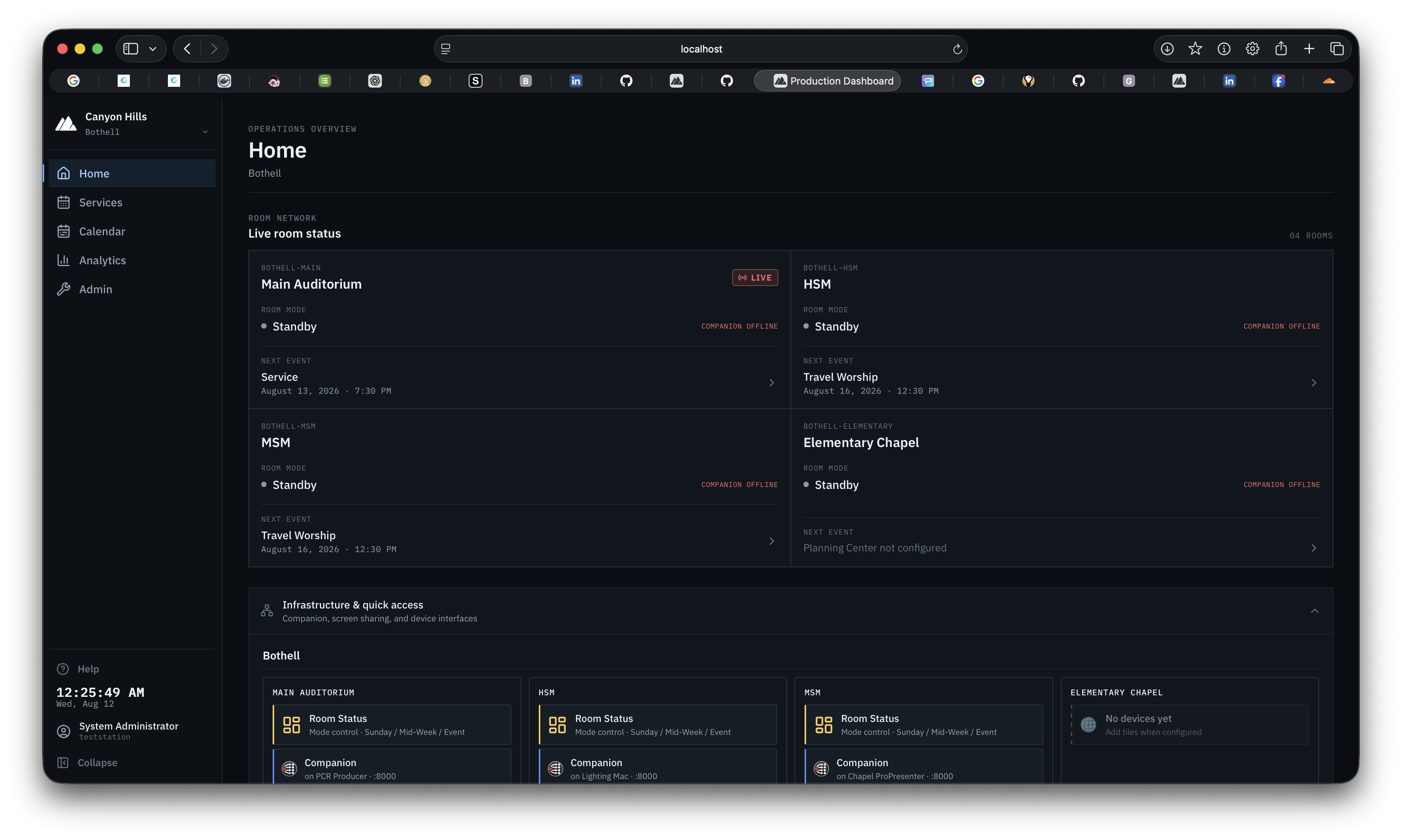Switch to the green list icon tab
This screenshot has width=1402, height=840.
(324, 81)
